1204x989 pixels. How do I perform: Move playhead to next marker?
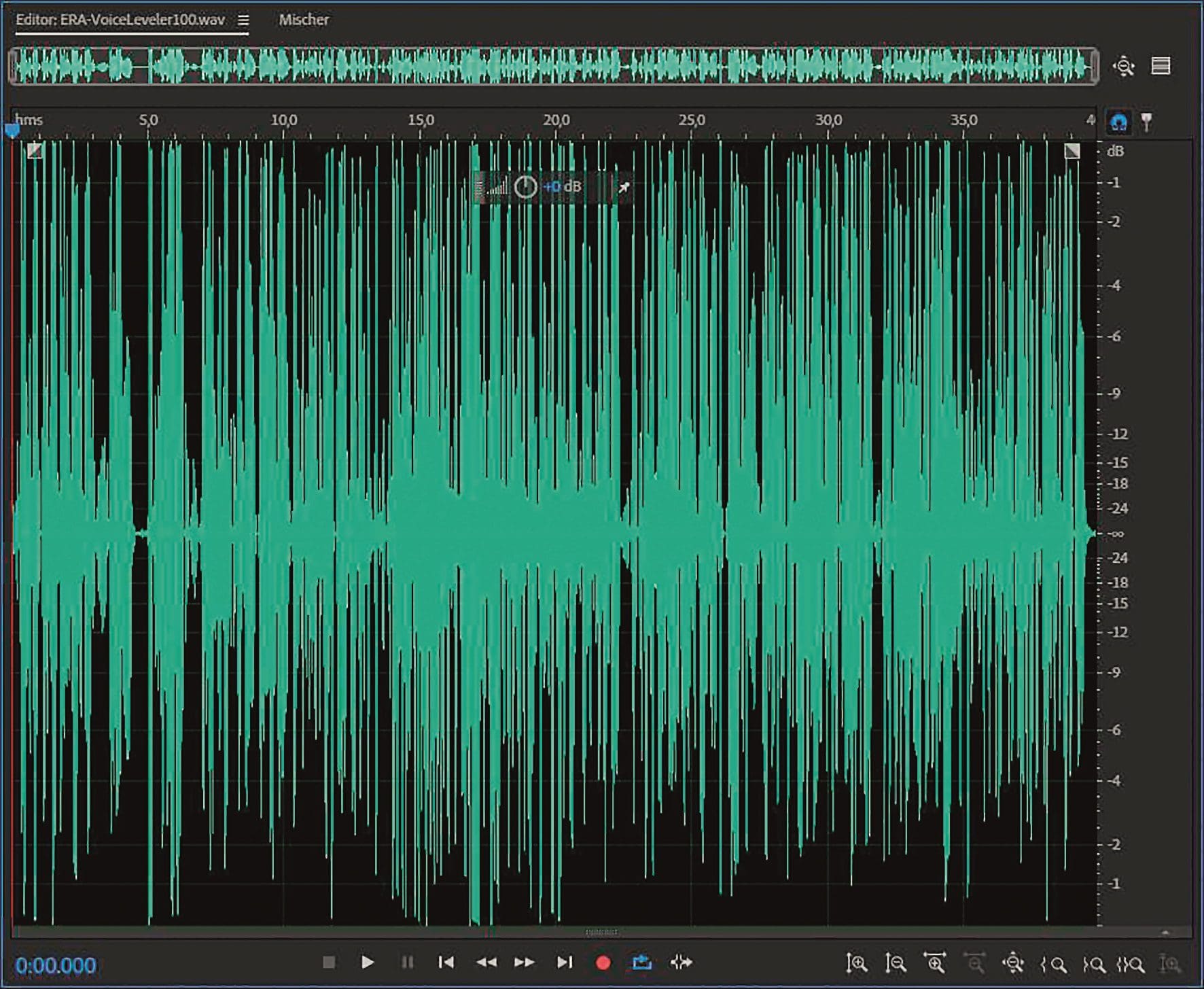pyautogui.click(x=565, y=962)
